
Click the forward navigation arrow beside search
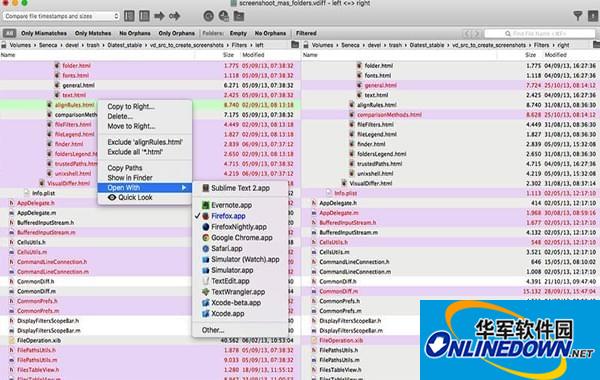476,34
